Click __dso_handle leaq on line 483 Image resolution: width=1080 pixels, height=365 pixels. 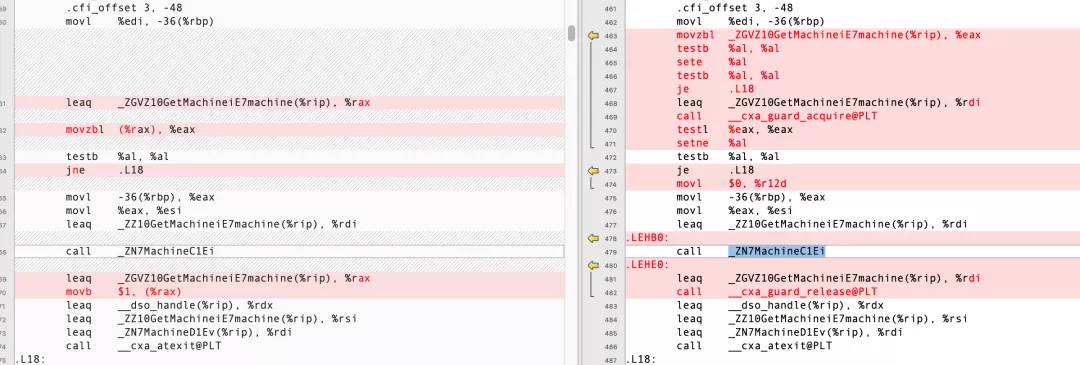[780, 305]
